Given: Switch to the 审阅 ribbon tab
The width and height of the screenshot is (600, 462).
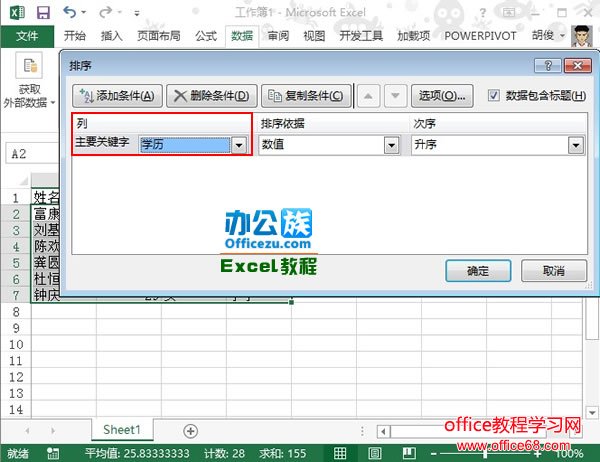Looking at the screenshot, I should (278, 36).
